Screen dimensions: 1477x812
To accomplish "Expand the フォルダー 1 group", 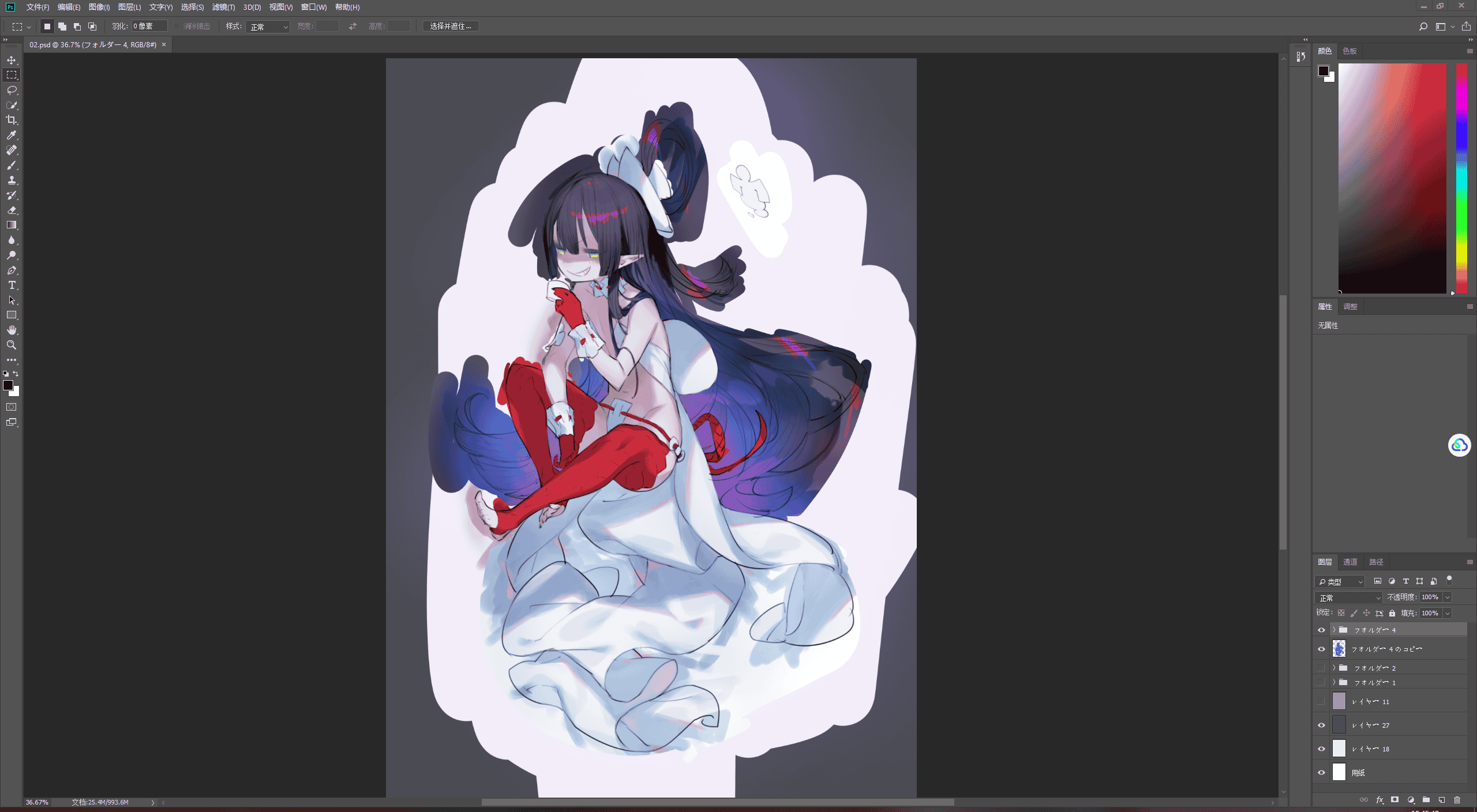I will click(x=1334, y=682).
